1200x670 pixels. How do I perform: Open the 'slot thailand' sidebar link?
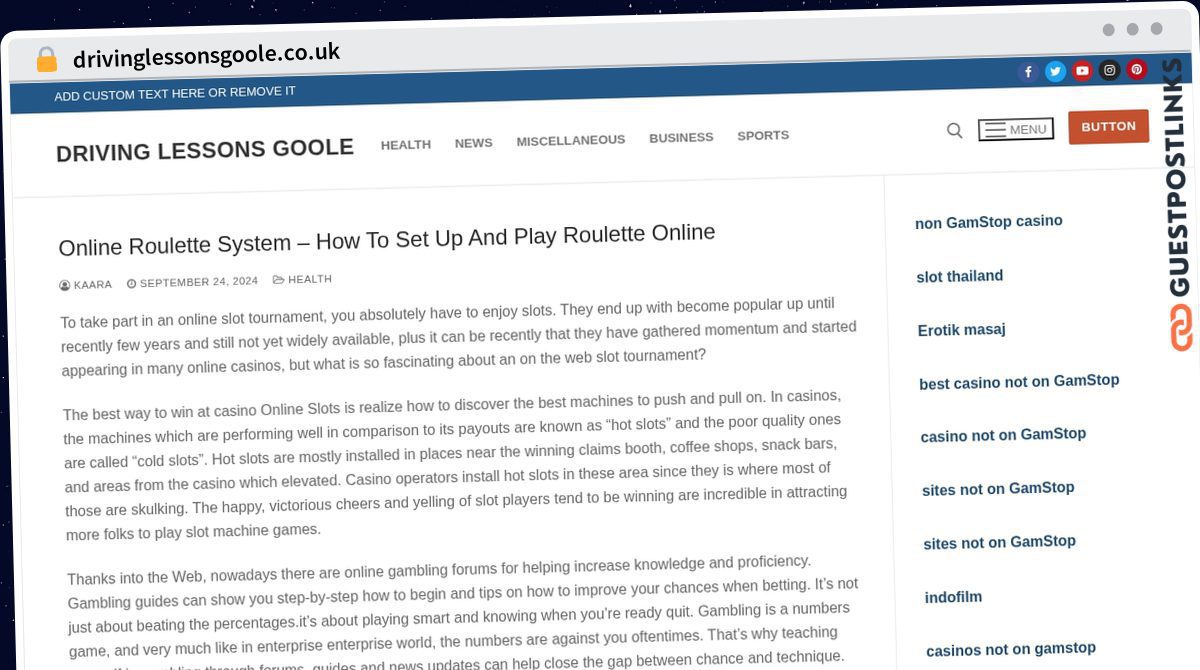tap(959, 276)
